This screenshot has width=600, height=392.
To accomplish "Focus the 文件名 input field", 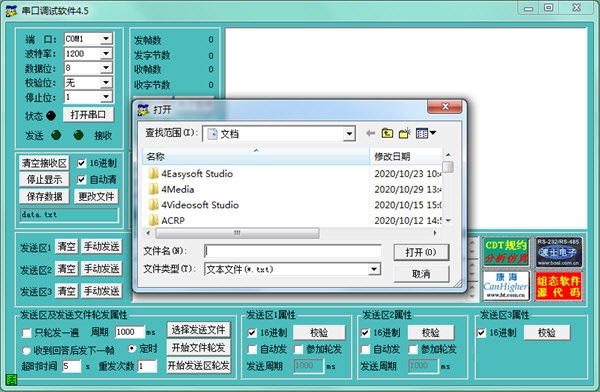I will [x=293, y=252].
